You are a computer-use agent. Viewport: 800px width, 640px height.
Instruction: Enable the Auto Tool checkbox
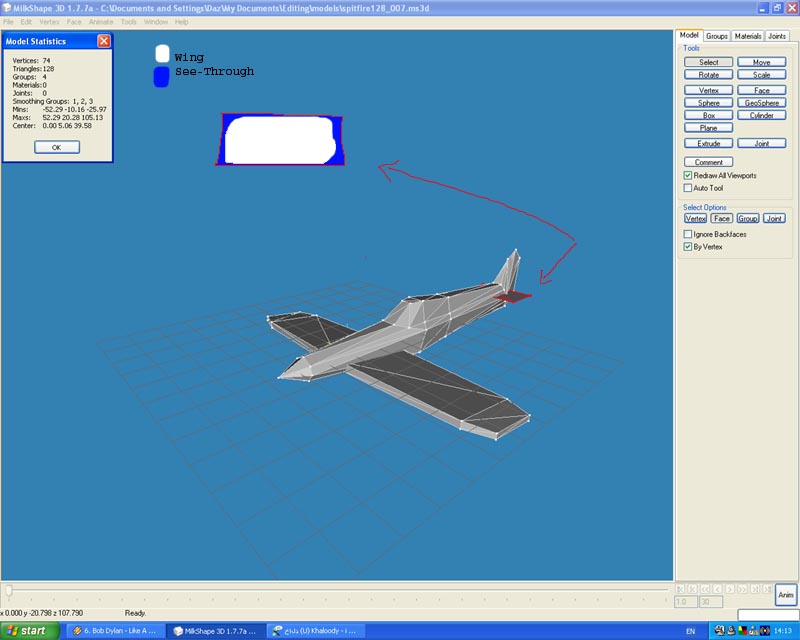tap(687, 188)
